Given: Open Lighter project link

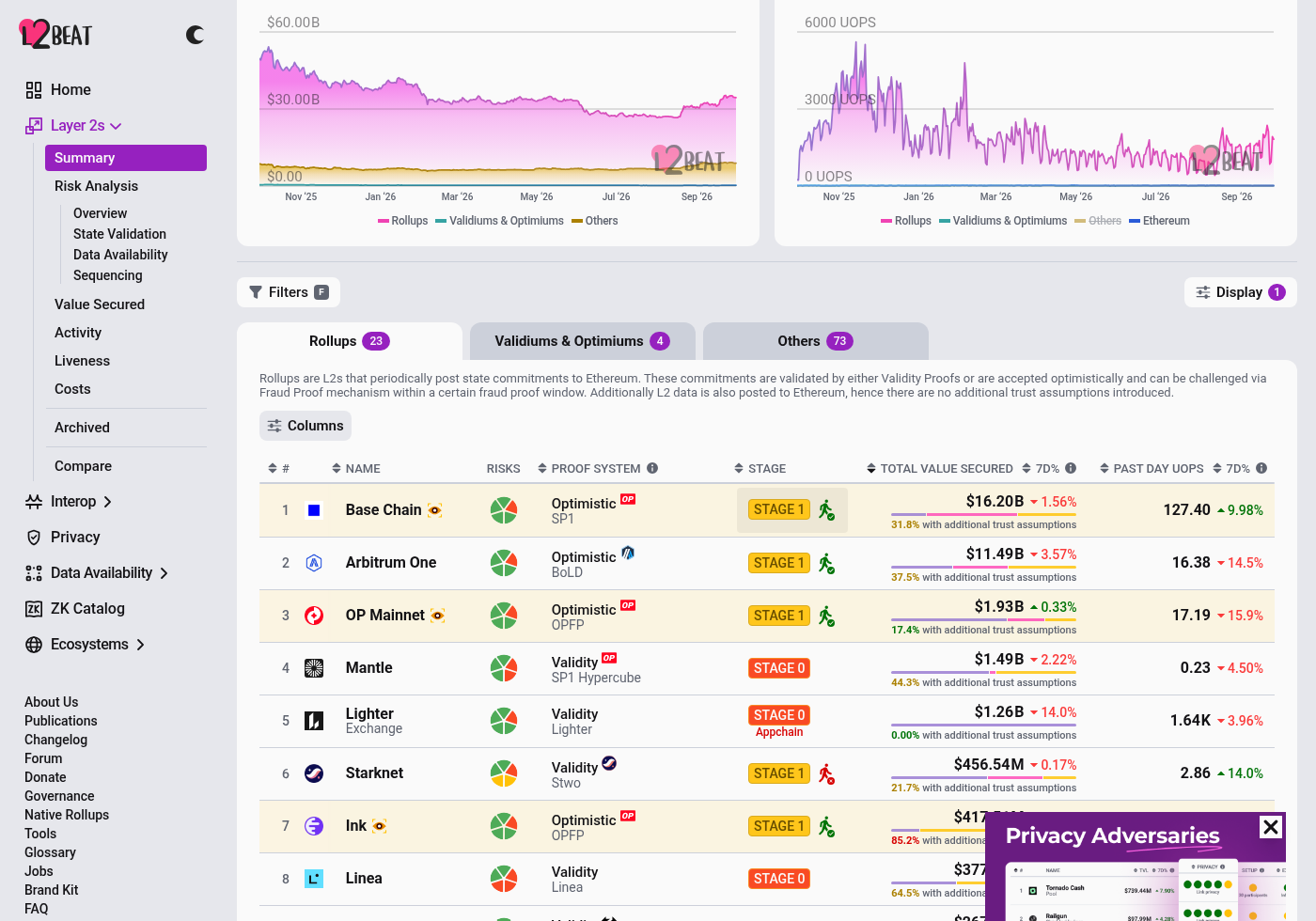Looking at the screenshot, I should click(369, 714).
